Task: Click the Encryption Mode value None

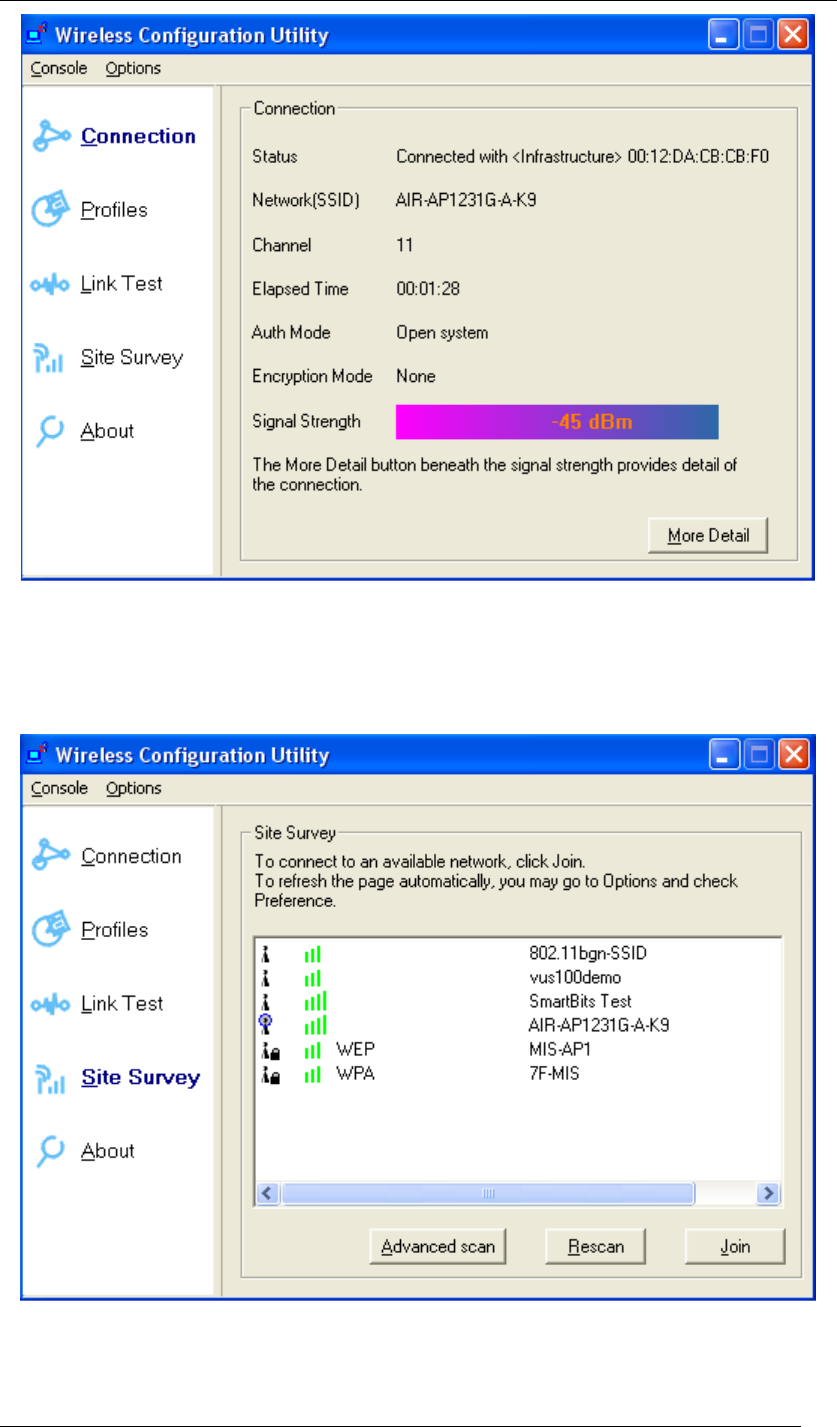Action: point(415,377)
